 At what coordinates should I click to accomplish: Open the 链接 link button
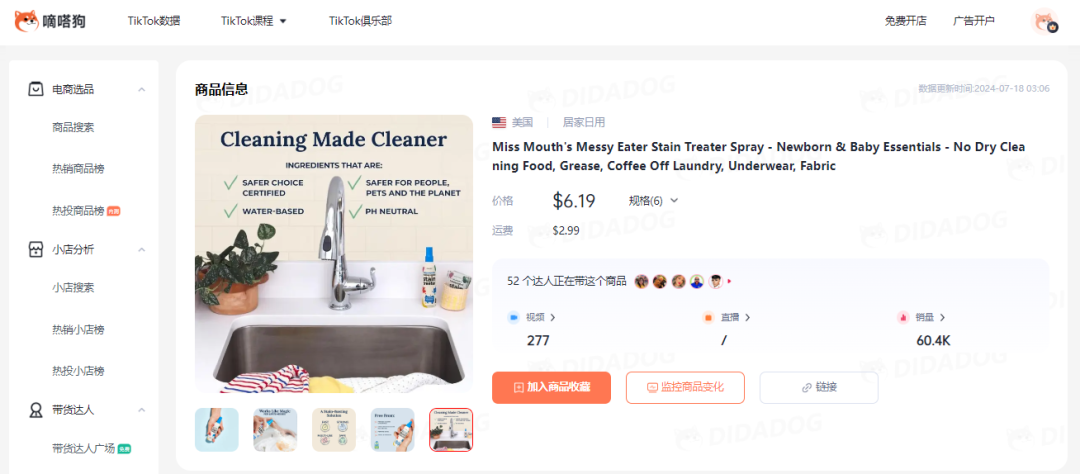[819, 387]
